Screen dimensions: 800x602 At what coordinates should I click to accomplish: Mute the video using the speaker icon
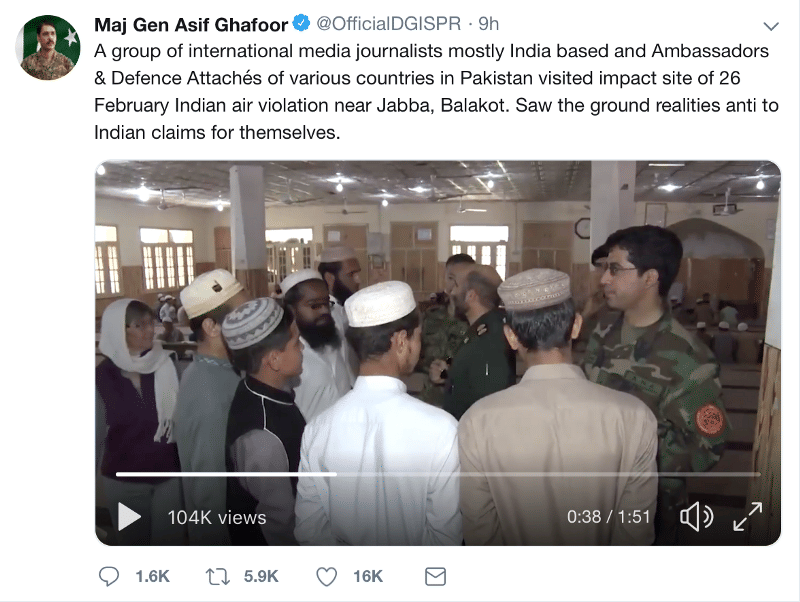tap(696, 516)
